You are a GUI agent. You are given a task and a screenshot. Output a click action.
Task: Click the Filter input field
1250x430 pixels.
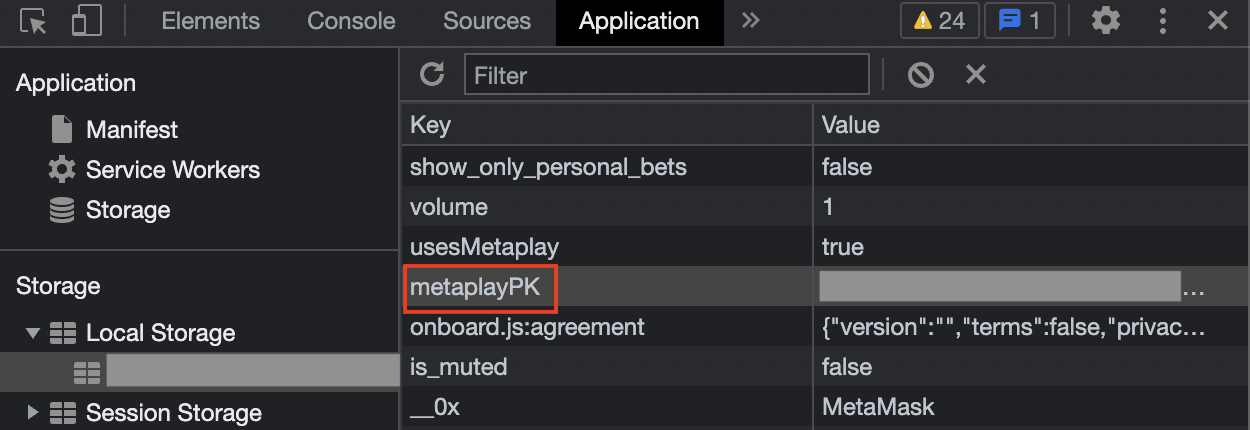pos(666,75)
